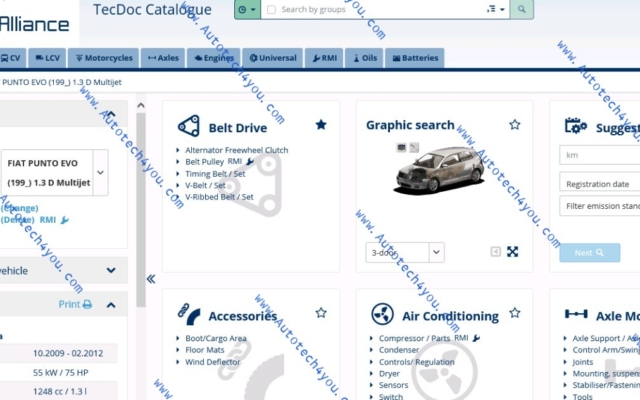Expand the vehicle section chevron
This screenshot has height=400, width=640.
(110, 270)
